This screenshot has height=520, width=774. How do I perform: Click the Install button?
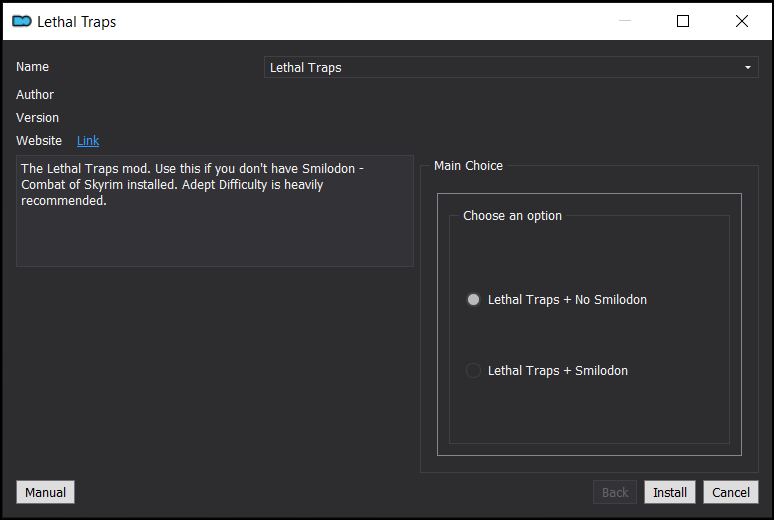click(670, 492)
